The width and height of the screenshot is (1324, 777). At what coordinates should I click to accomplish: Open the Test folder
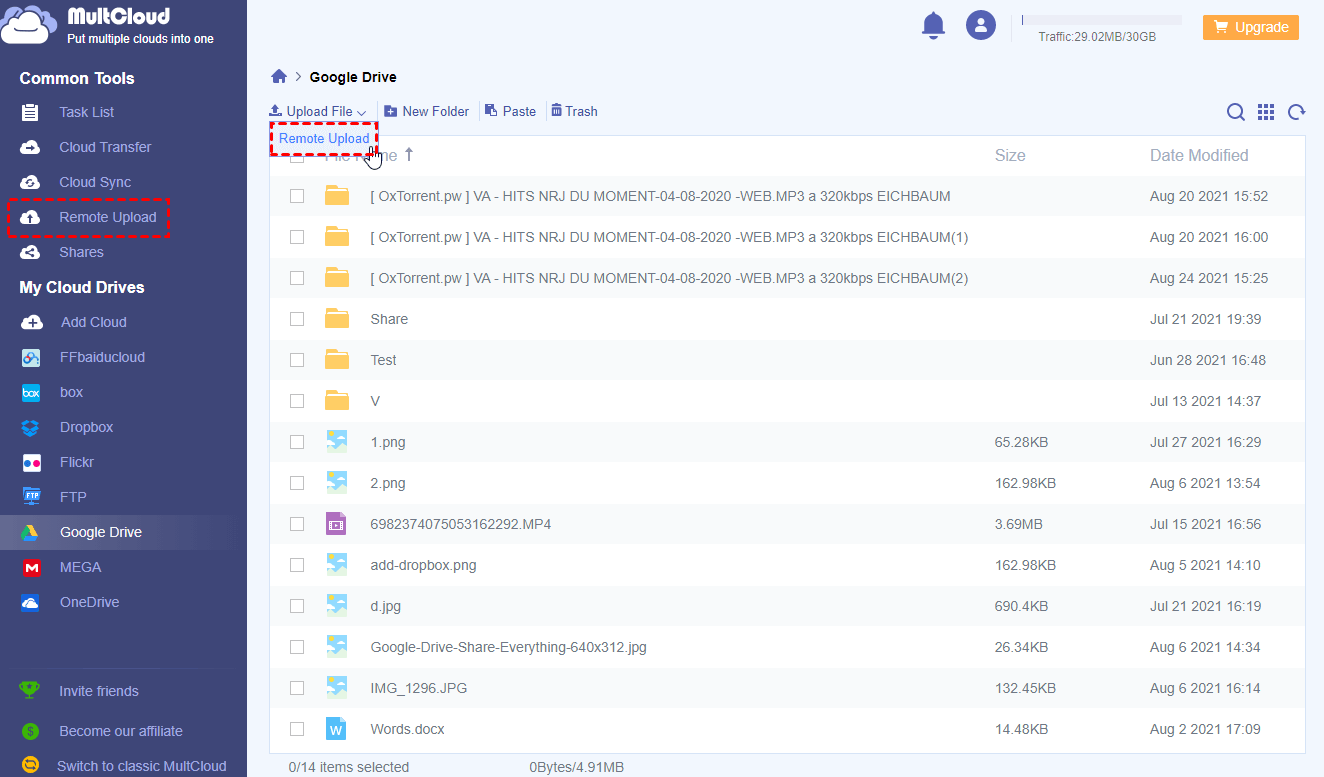click(x=383, y=360)
